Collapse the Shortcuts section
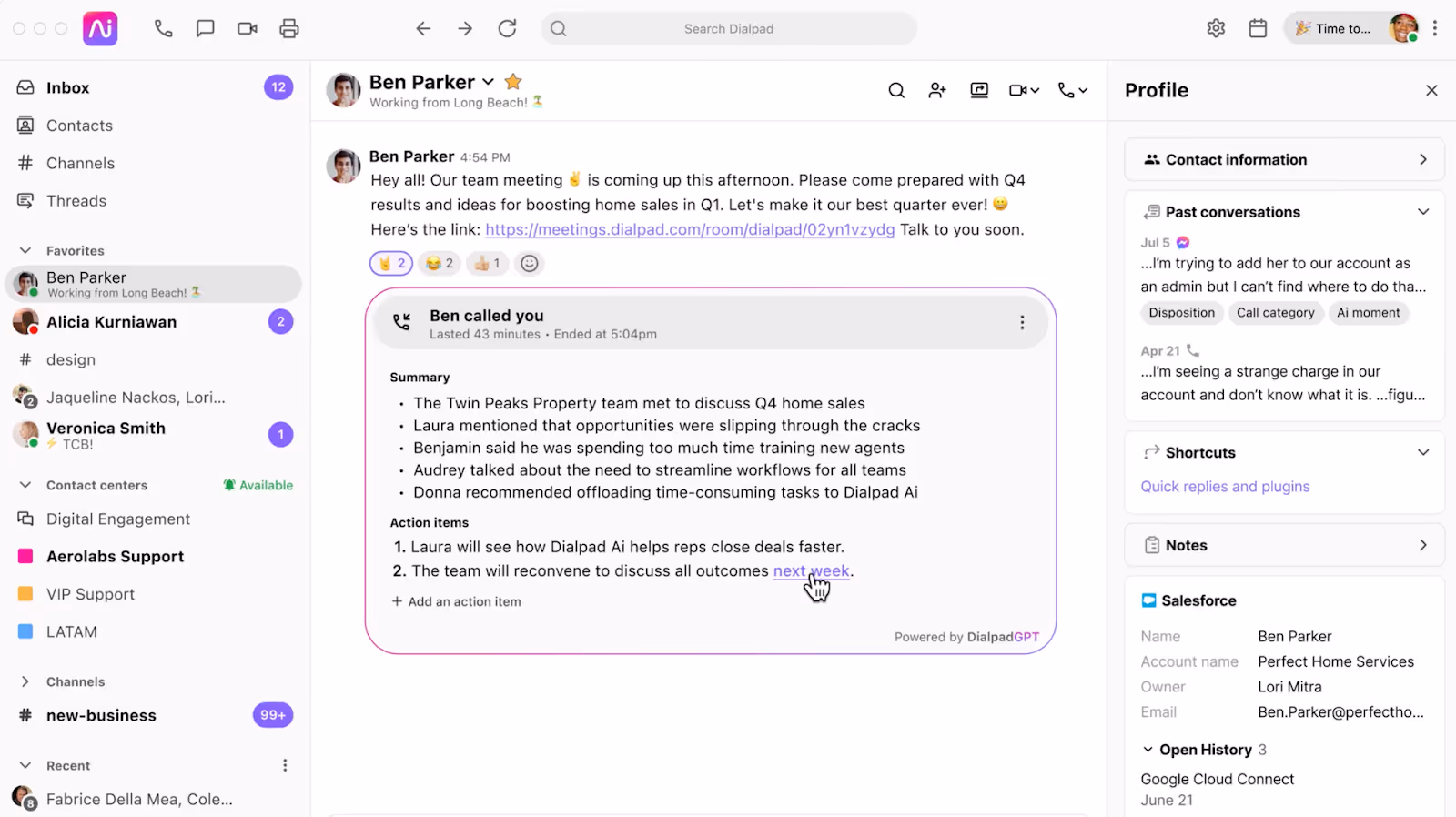Viewport: 1456px width, 817px height. click(1423, 453)
